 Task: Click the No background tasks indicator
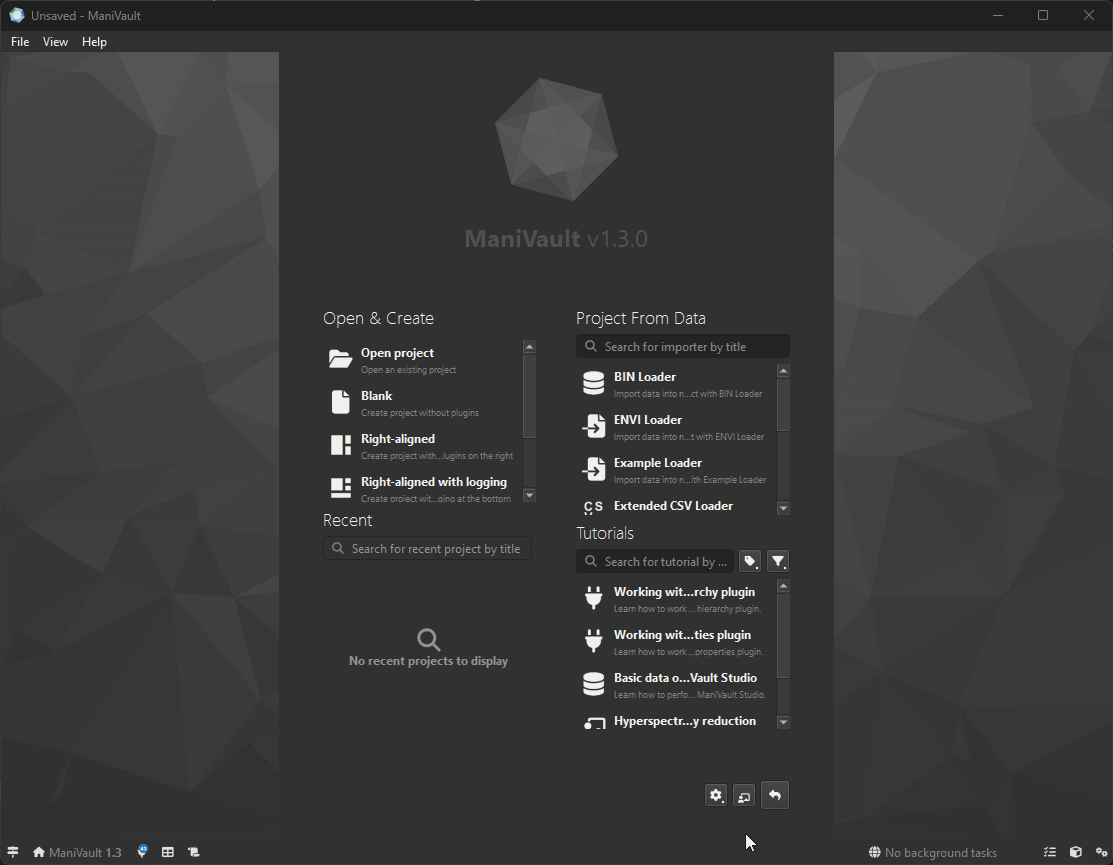pos(933,852)
